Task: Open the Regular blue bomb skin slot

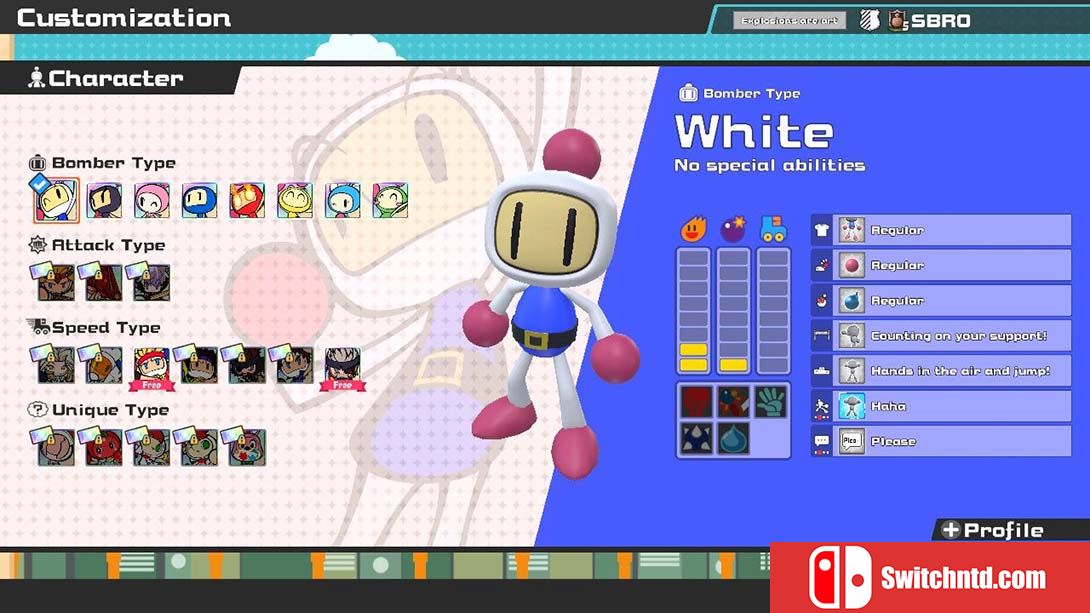Action: click(941, 301)
